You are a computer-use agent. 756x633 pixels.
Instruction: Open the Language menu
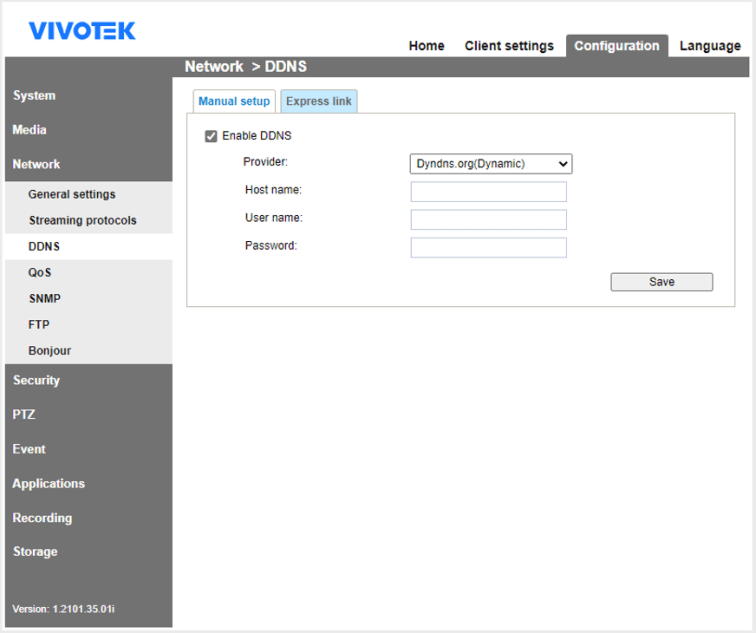point(710,46)
